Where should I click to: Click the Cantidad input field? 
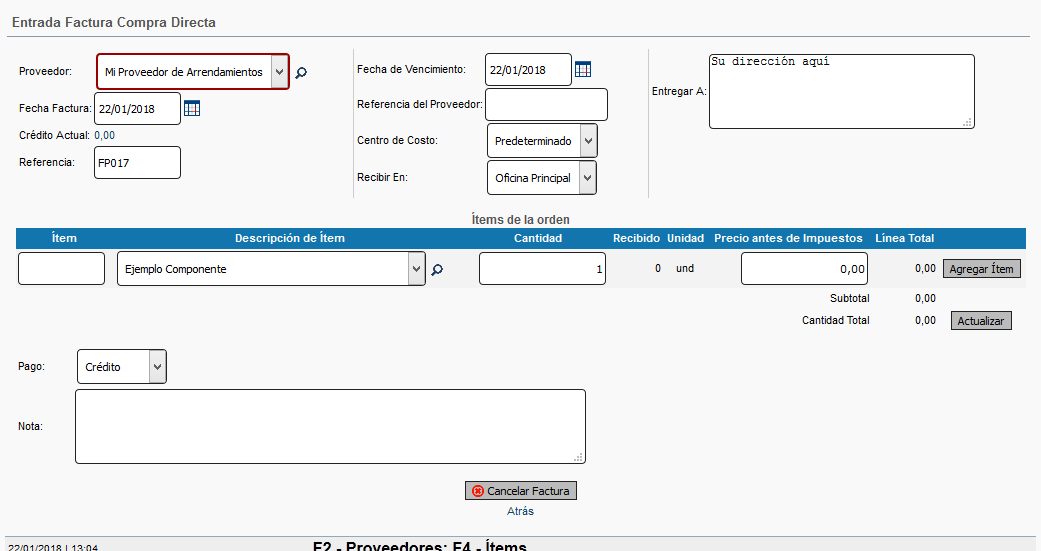click(541, 269)
